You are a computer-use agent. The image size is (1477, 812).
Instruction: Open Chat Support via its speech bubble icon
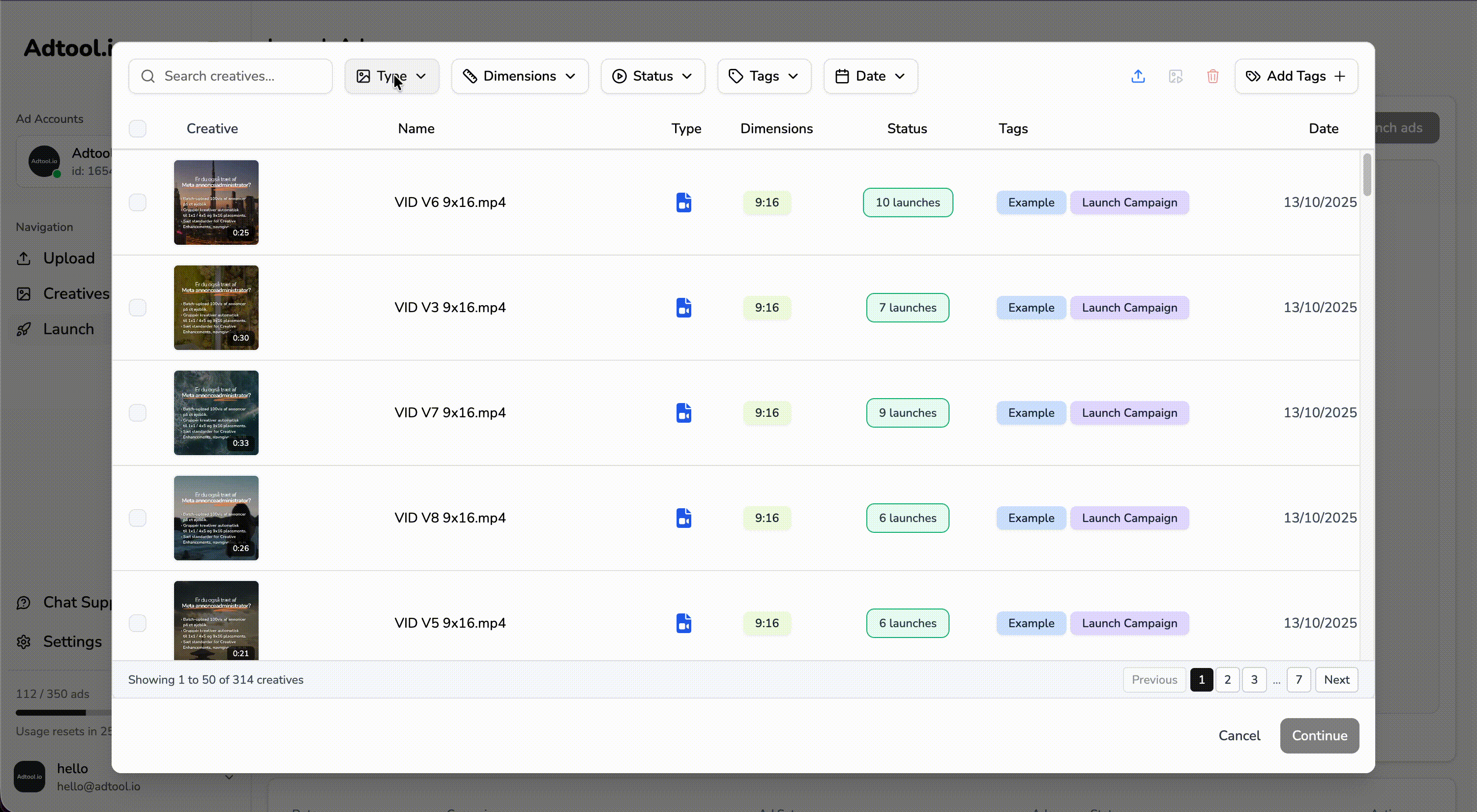tap(24, 602)
